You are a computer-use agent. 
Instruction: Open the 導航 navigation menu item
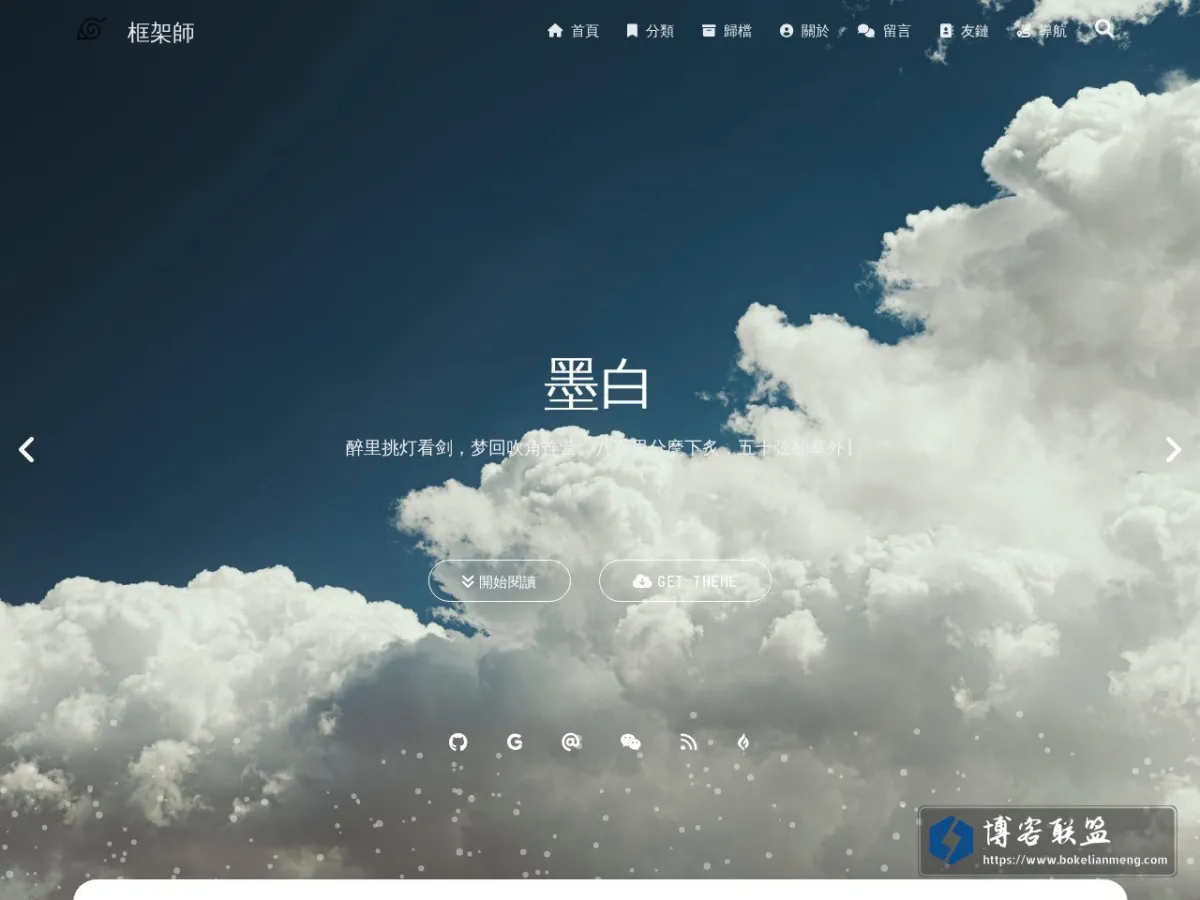tap(1041, 31)
